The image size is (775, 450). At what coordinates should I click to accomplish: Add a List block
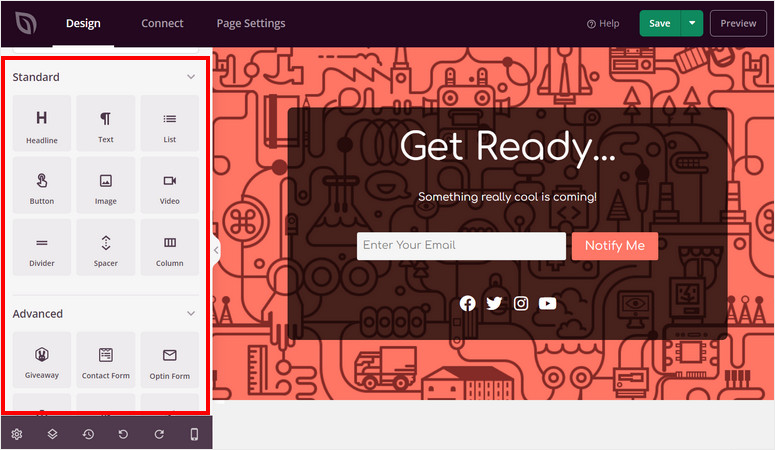(x=170, y=123)
